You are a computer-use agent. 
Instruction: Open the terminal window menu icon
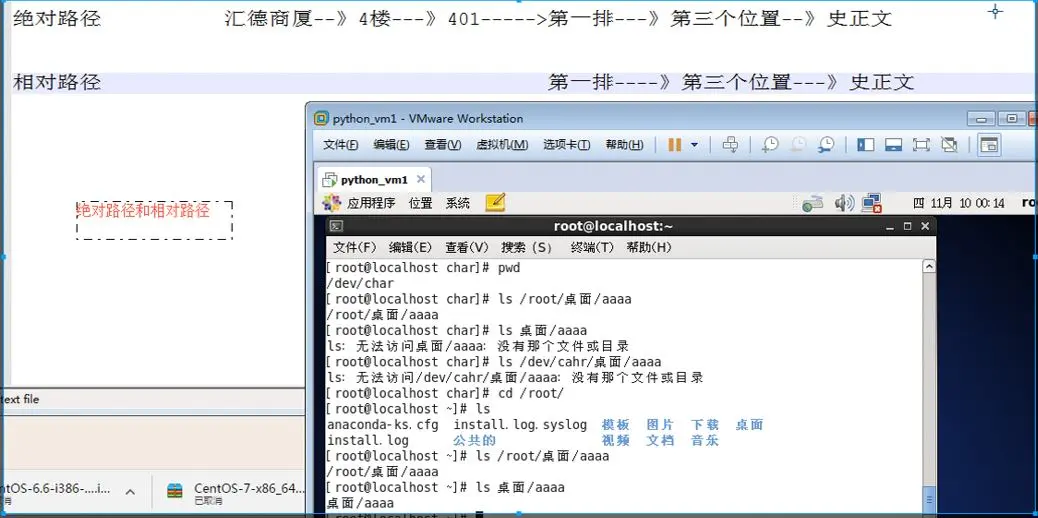pyautogui.click(x=336, y=226)
